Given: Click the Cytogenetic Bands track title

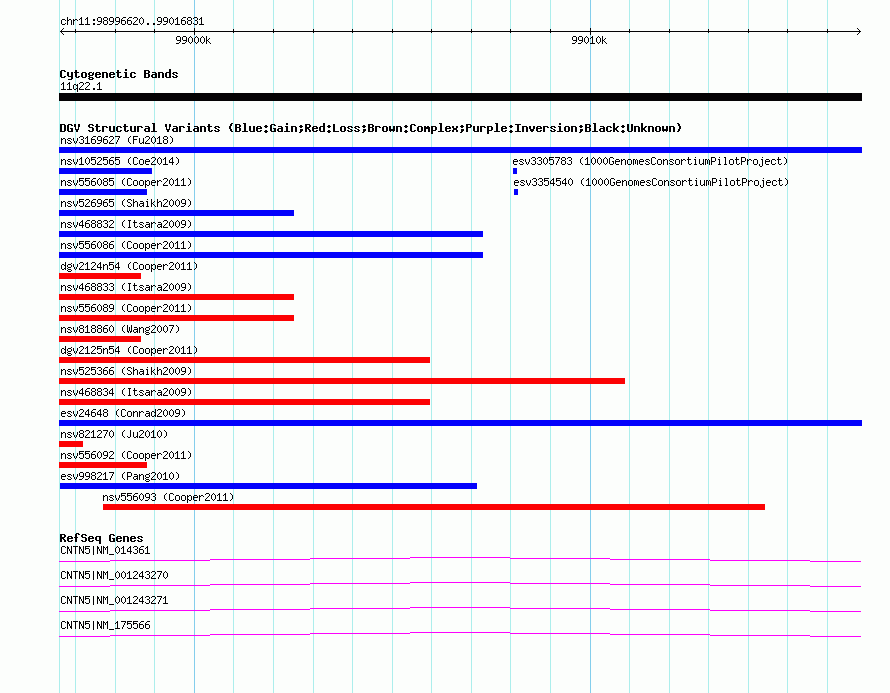Looking at the screenshot, I should tap(119, 74).
